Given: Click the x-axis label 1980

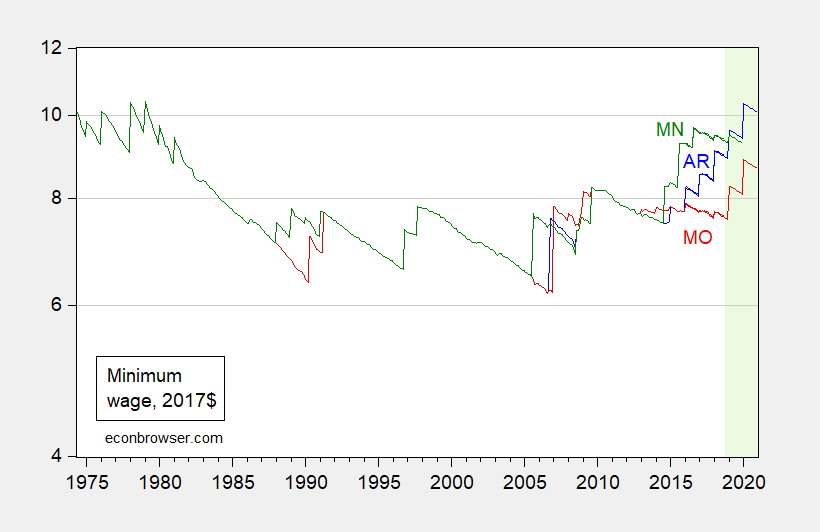Looking at the screenshot, I should click(160, 482).
